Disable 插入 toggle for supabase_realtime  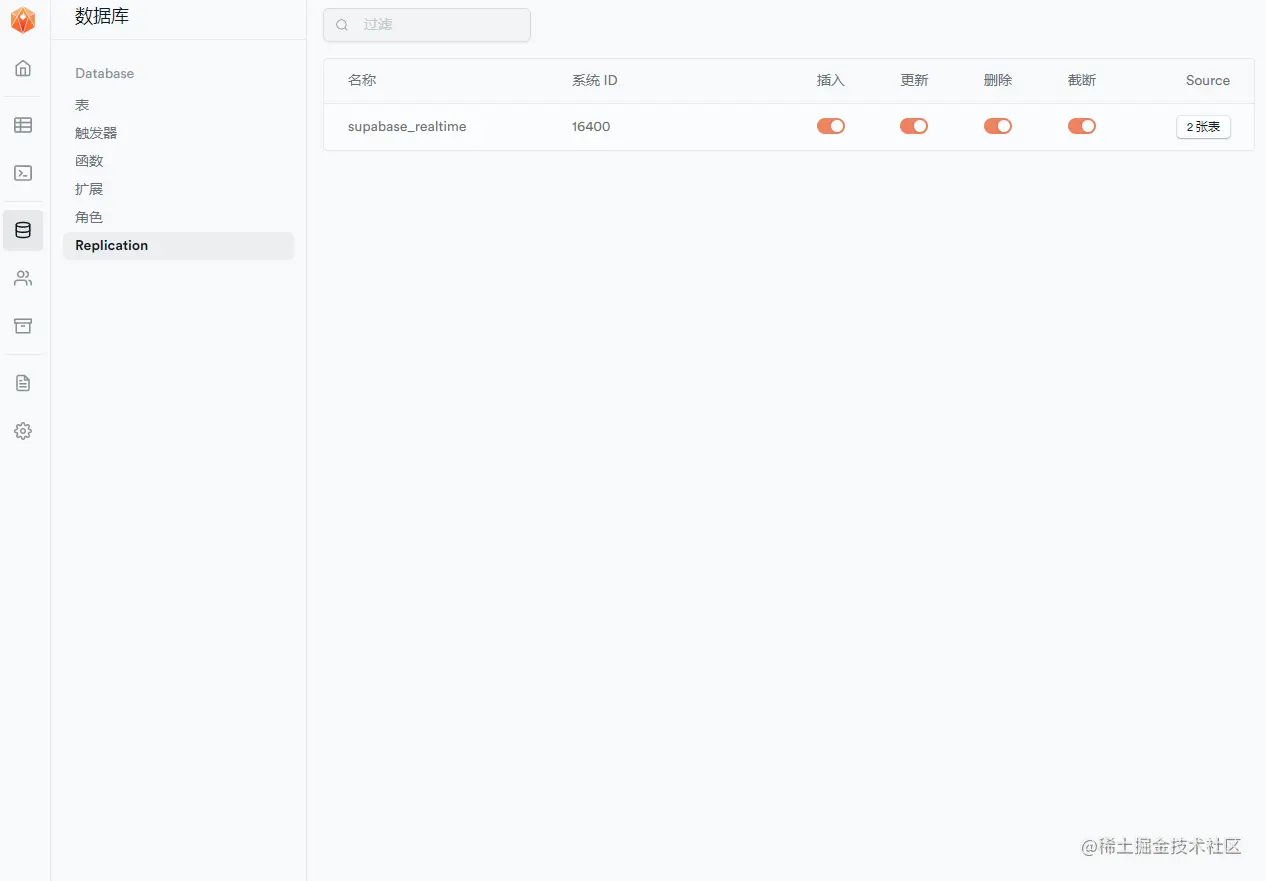[x=831, y=126]
